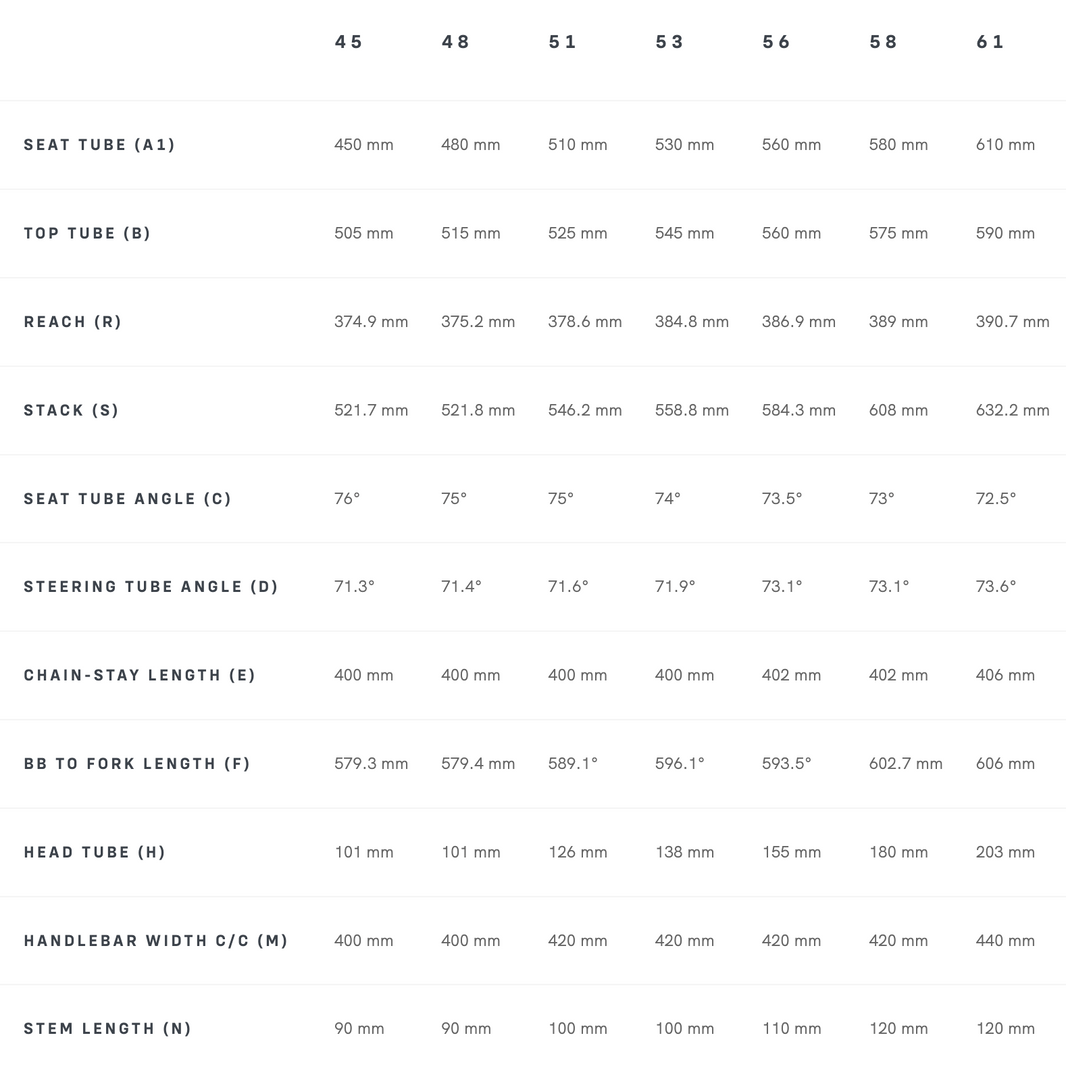Click the Seat Tube (A1) row label
The width and height of the screenshot is (1066, 1069).
tap(100, 145)
